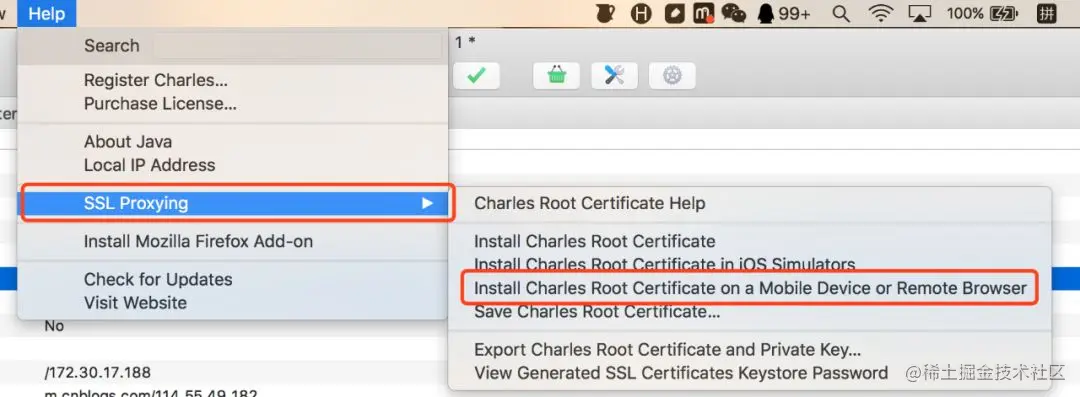This screenshot has width=1080, height=397.
Task: Open the Tools wrench icon
Action: pyautogui.click(x=614, y=76)
